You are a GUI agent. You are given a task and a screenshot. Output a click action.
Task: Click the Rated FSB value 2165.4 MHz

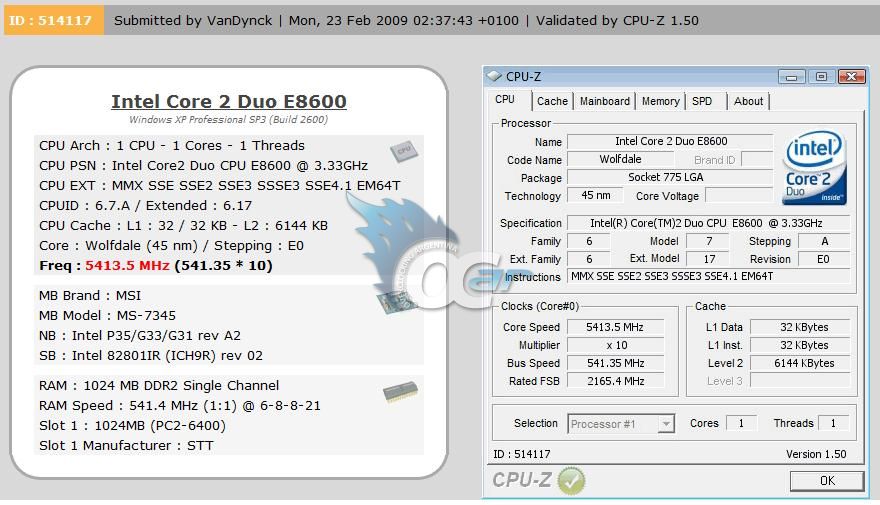[x=616, y=381]
